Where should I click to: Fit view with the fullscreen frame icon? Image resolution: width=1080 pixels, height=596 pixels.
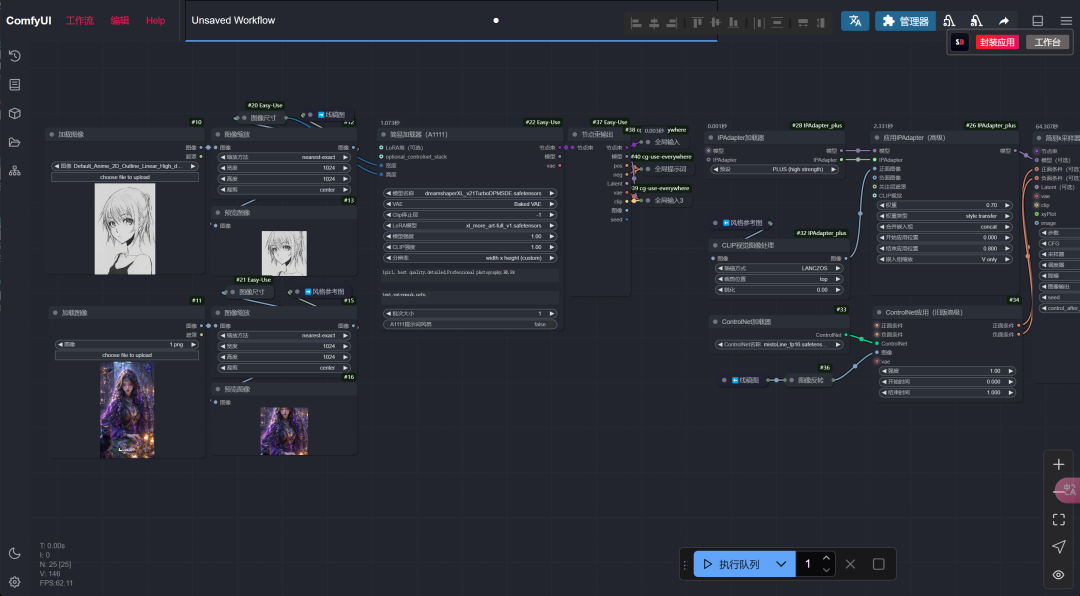[1059, 519]
